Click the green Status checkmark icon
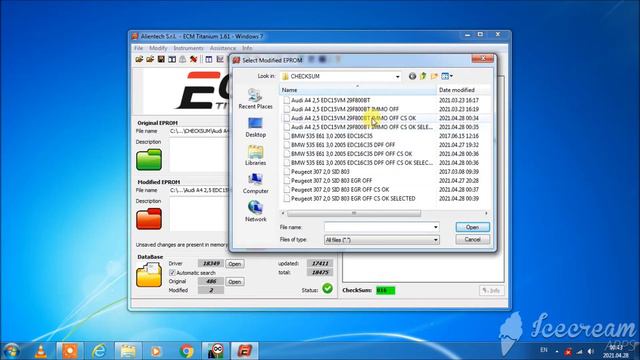 click(327, 289)
